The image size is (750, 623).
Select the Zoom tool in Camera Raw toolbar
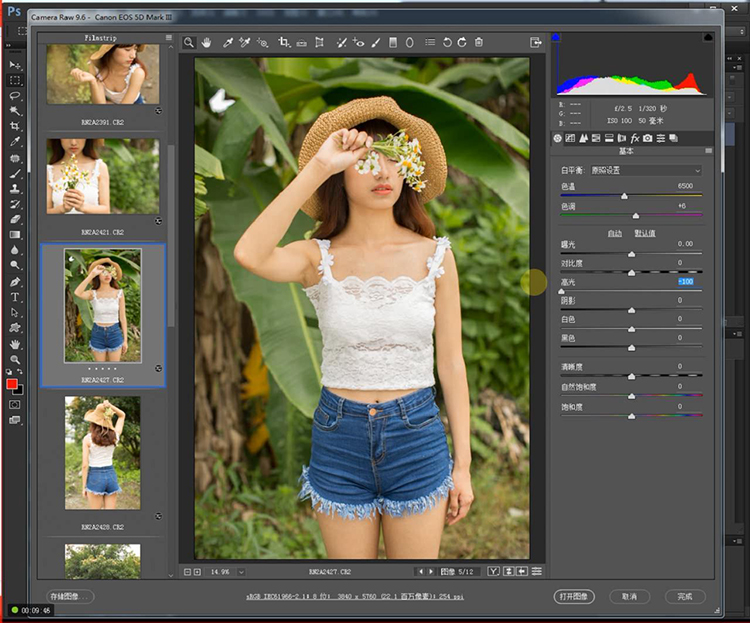pos(189,43)
